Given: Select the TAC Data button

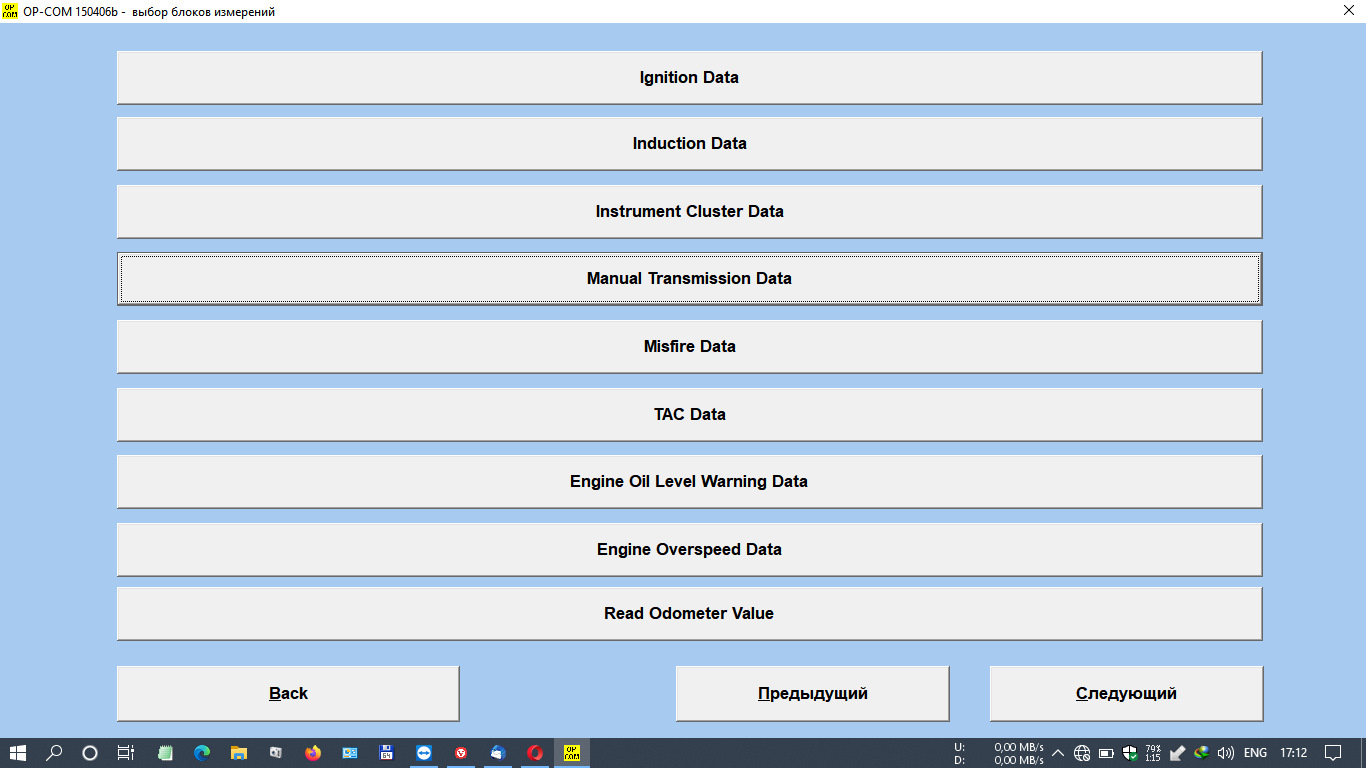Looking at the screenshot, I should [x=689, y=414].
